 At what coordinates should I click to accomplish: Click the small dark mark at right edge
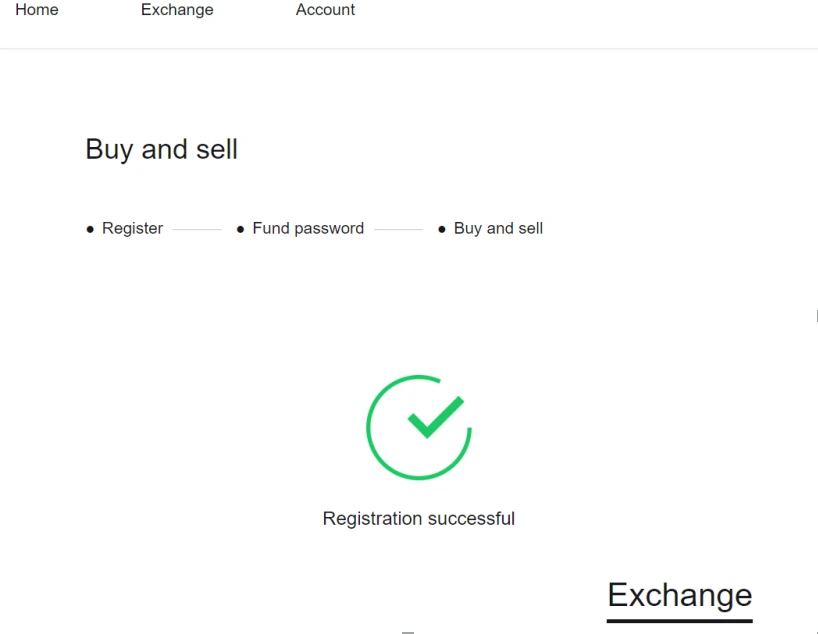click(x=816, y=316)
